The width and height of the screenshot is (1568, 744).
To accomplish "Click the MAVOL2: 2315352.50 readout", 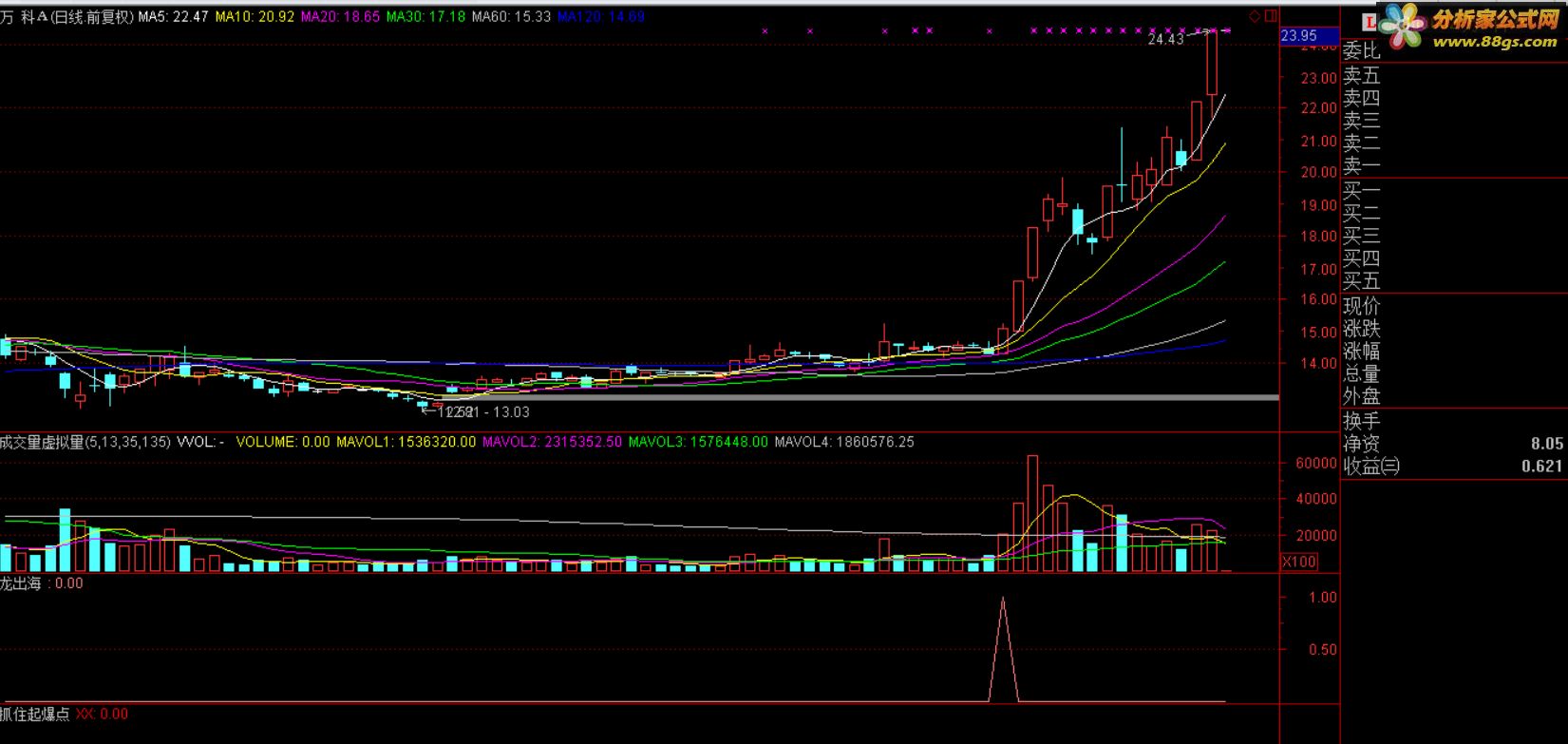I will [553, 442].
